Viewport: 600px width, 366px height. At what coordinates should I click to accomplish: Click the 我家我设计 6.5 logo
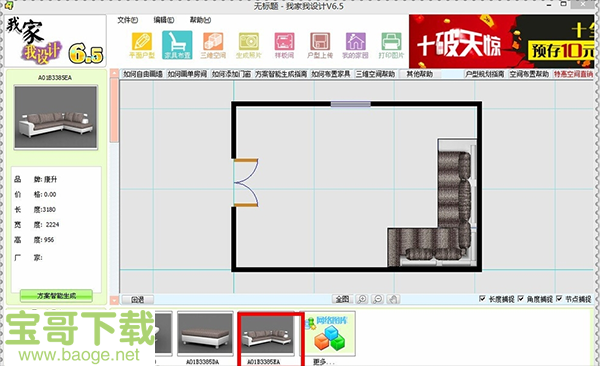pyautogui.click(x=55, y=41)
